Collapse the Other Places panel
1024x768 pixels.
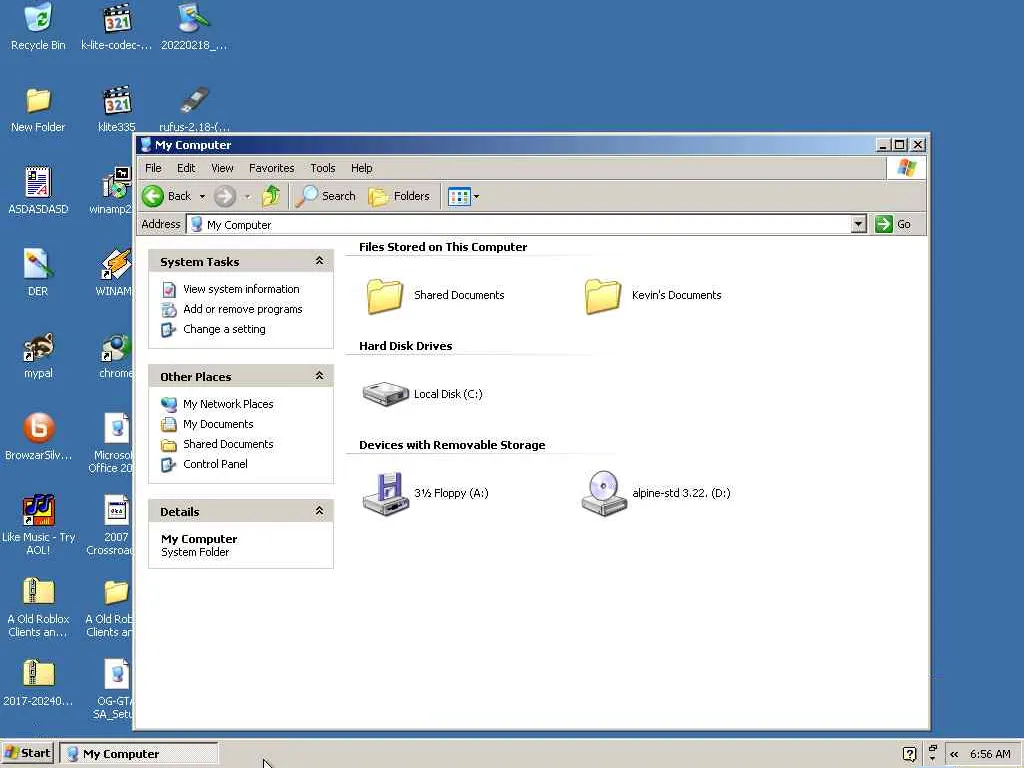[x=319, y=376]
